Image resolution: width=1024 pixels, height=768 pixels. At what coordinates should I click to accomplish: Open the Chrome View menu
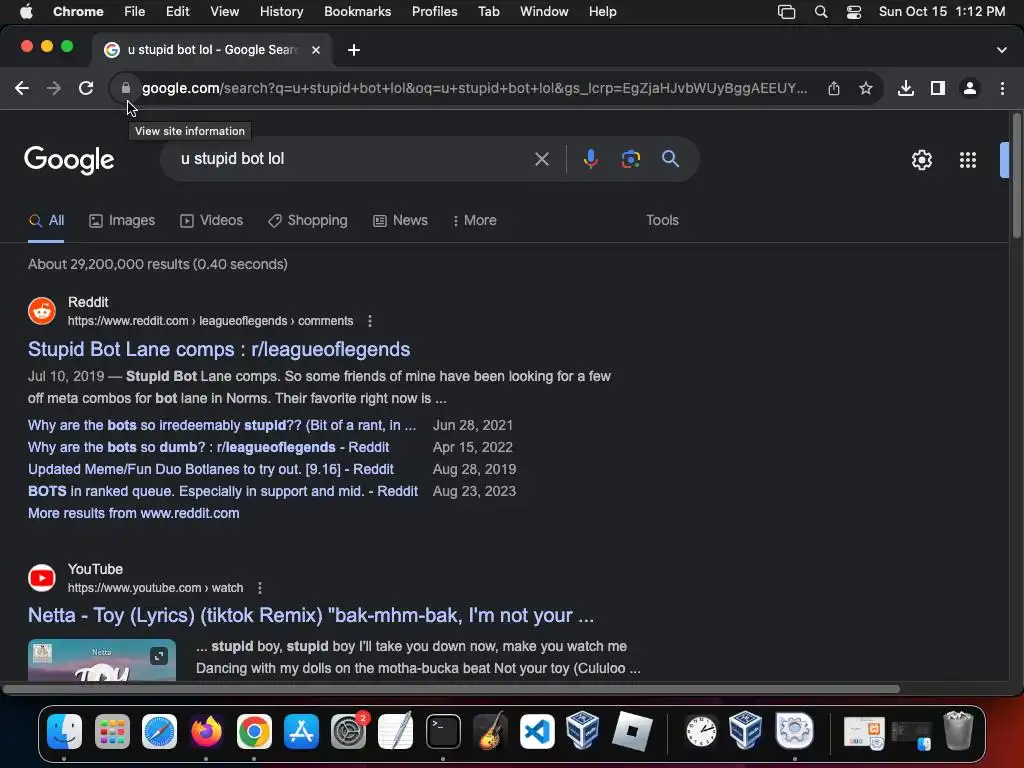[225, 12]
